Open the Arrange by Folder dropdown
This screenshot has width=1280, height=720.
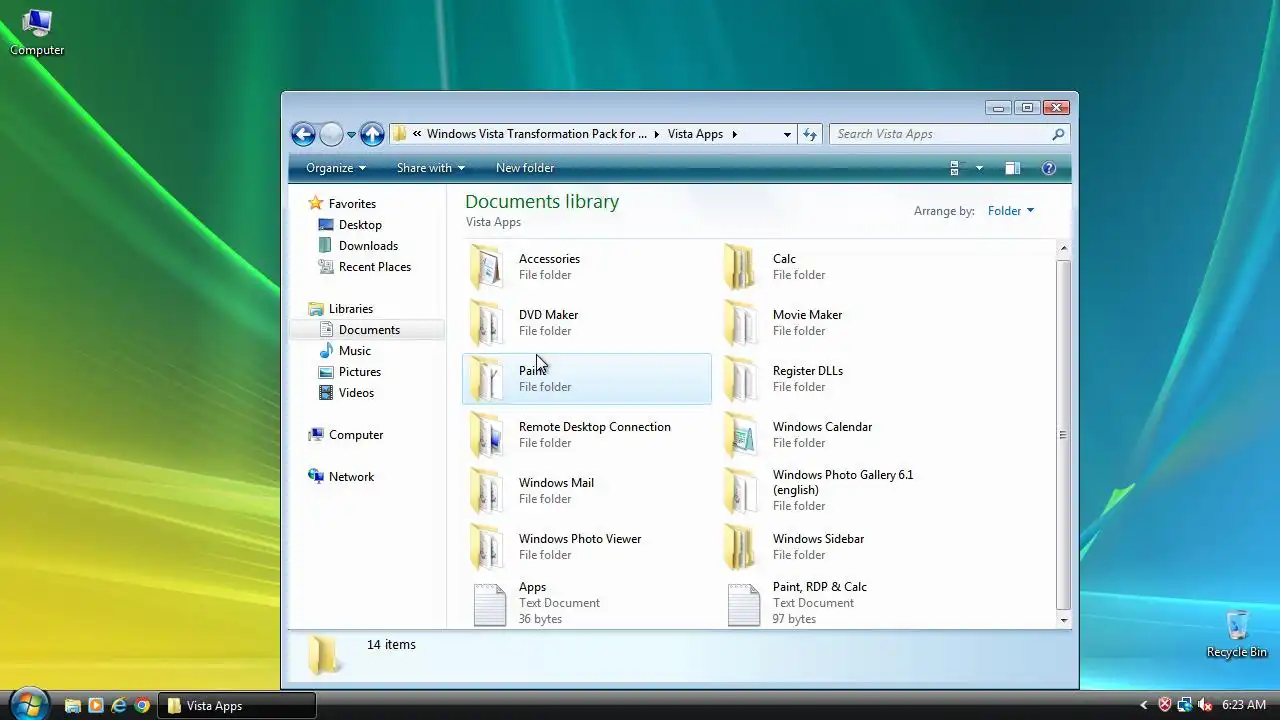[x=1011, y=211]
